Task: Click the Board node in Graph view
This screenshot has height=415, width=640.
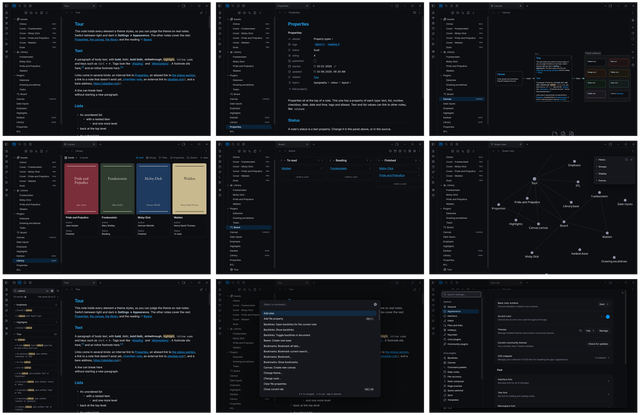Action: (x=564, y=222)
